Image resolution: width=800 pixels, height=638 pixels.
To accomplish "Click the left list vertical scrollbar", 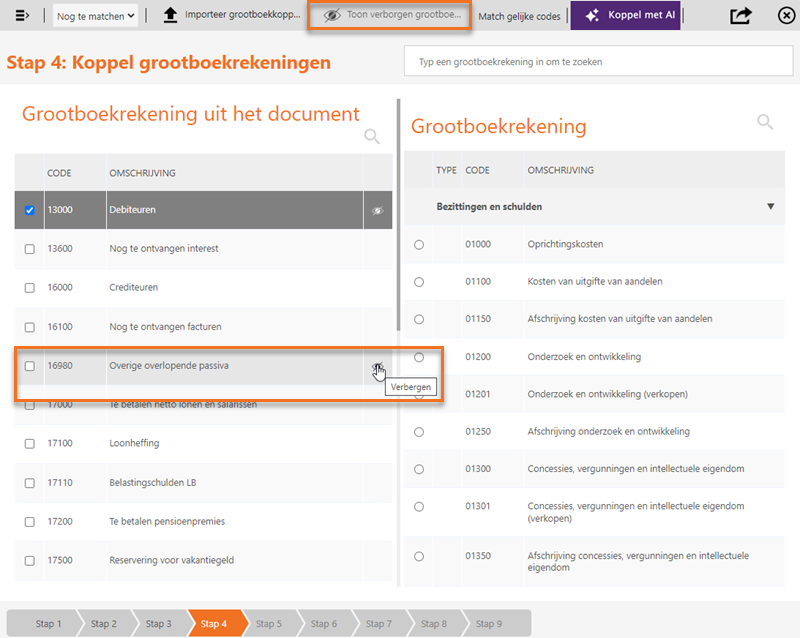I will [x=398, y=214].
